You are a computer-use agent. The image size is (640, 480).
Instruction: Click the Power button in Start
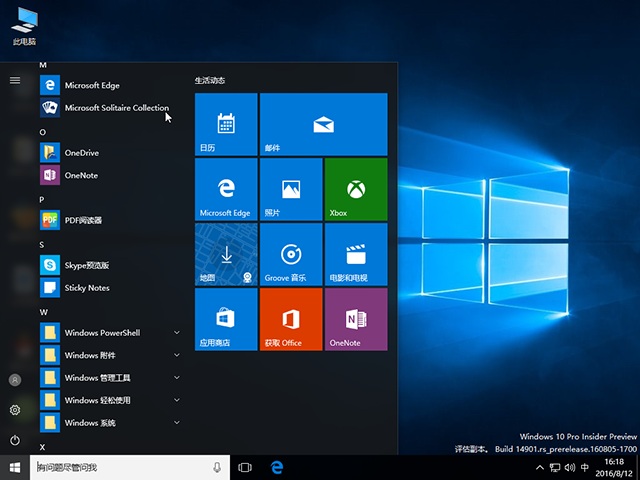pyautogui.click(x=15, y=440)
